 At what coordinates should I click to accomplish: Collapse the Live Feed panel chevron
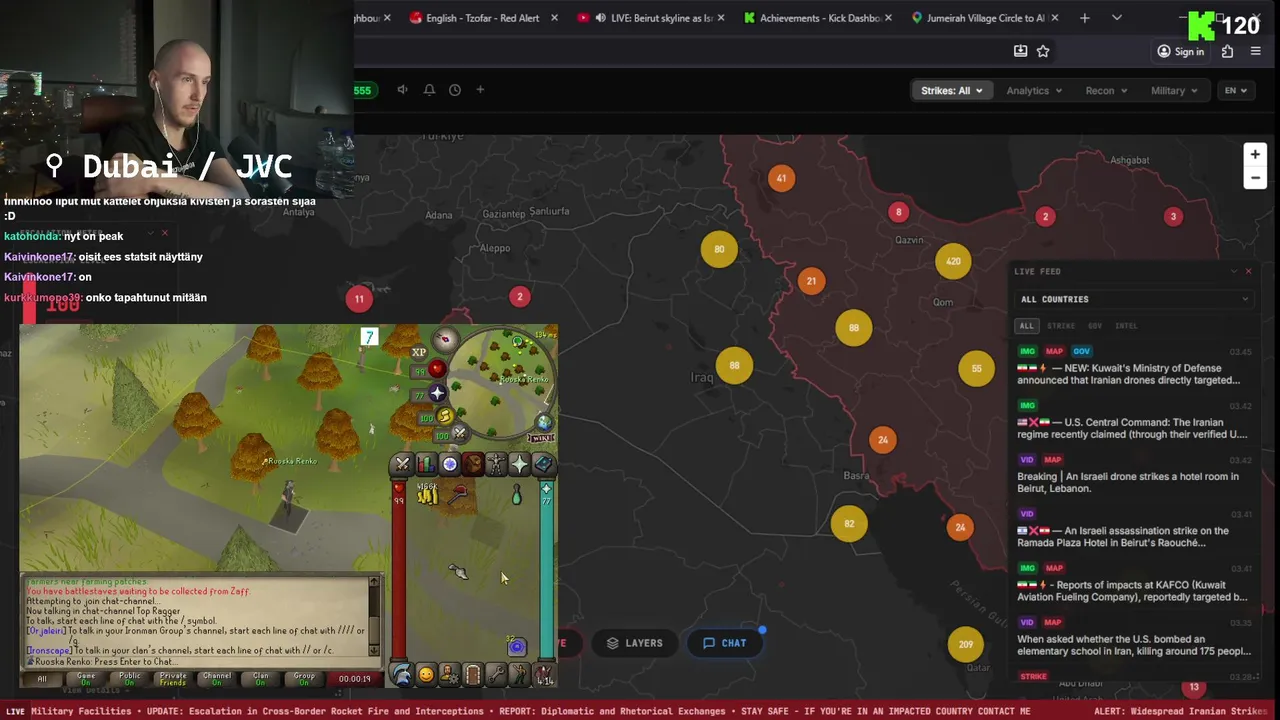pyautogui.click(x=1233, y=271)
